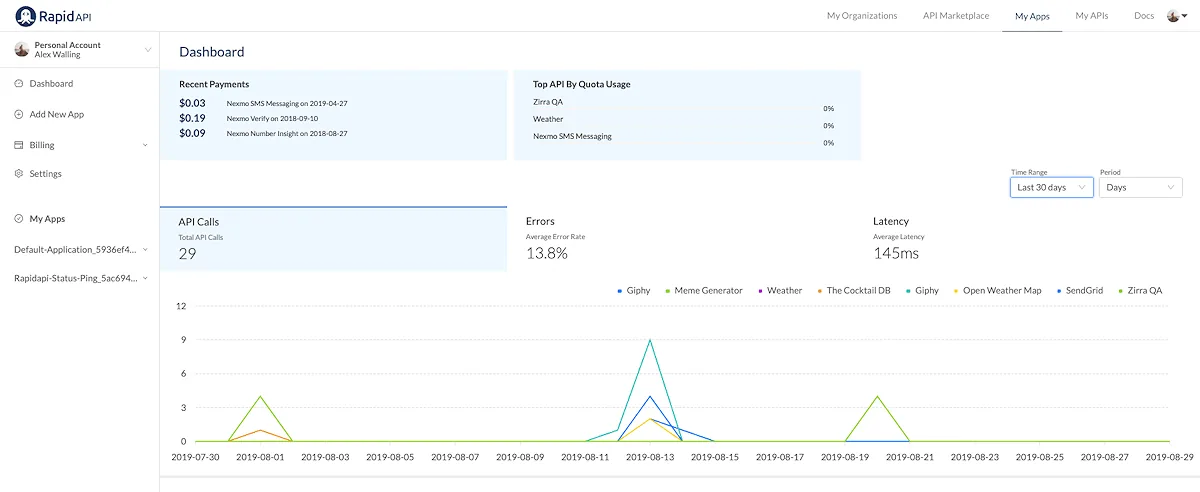Switch to the API Marketplace tab
The width and height of the screenshot is (1200, 492).
(x=955, y=16)
